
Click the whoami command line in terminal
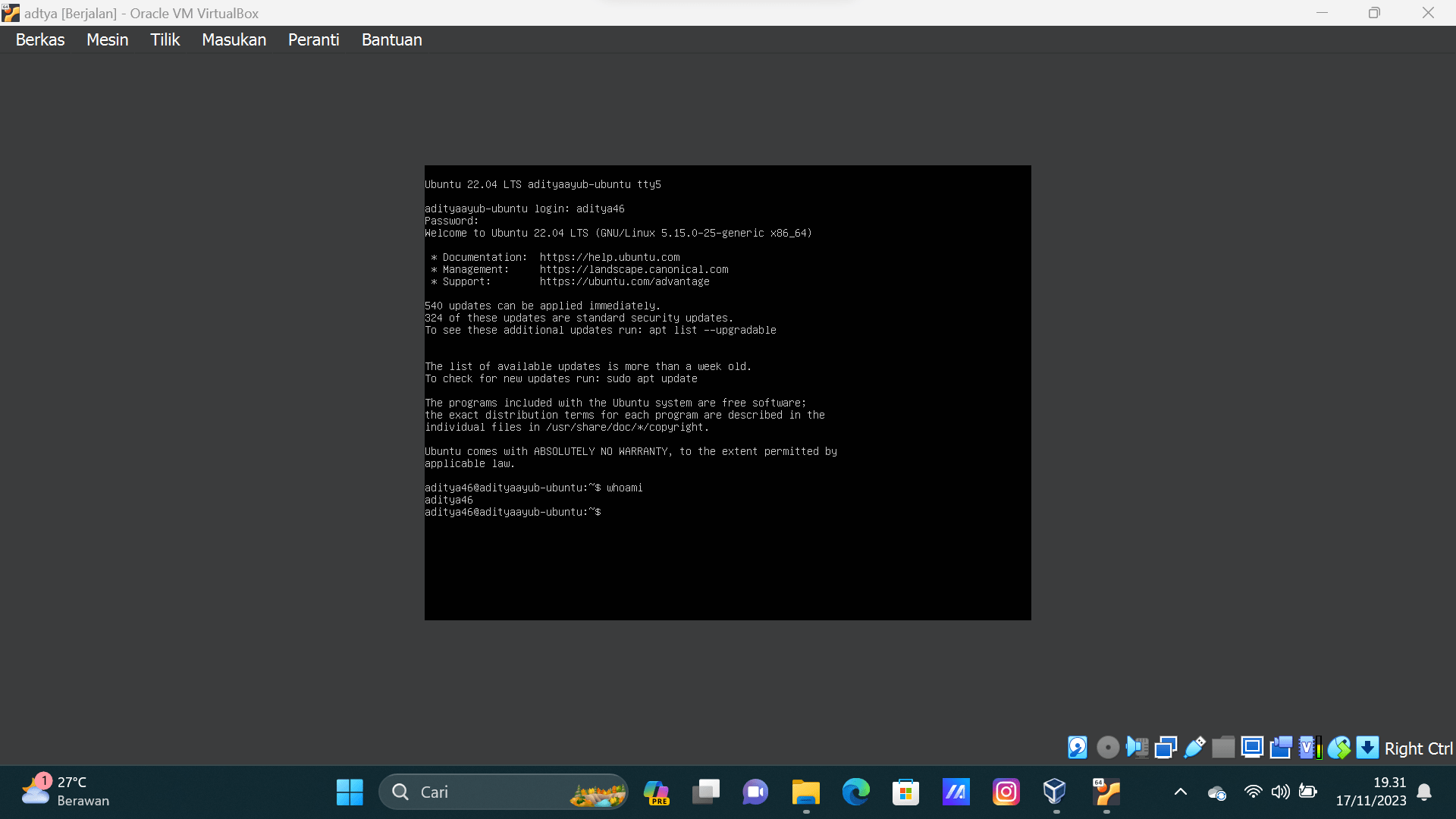point(533,488)
